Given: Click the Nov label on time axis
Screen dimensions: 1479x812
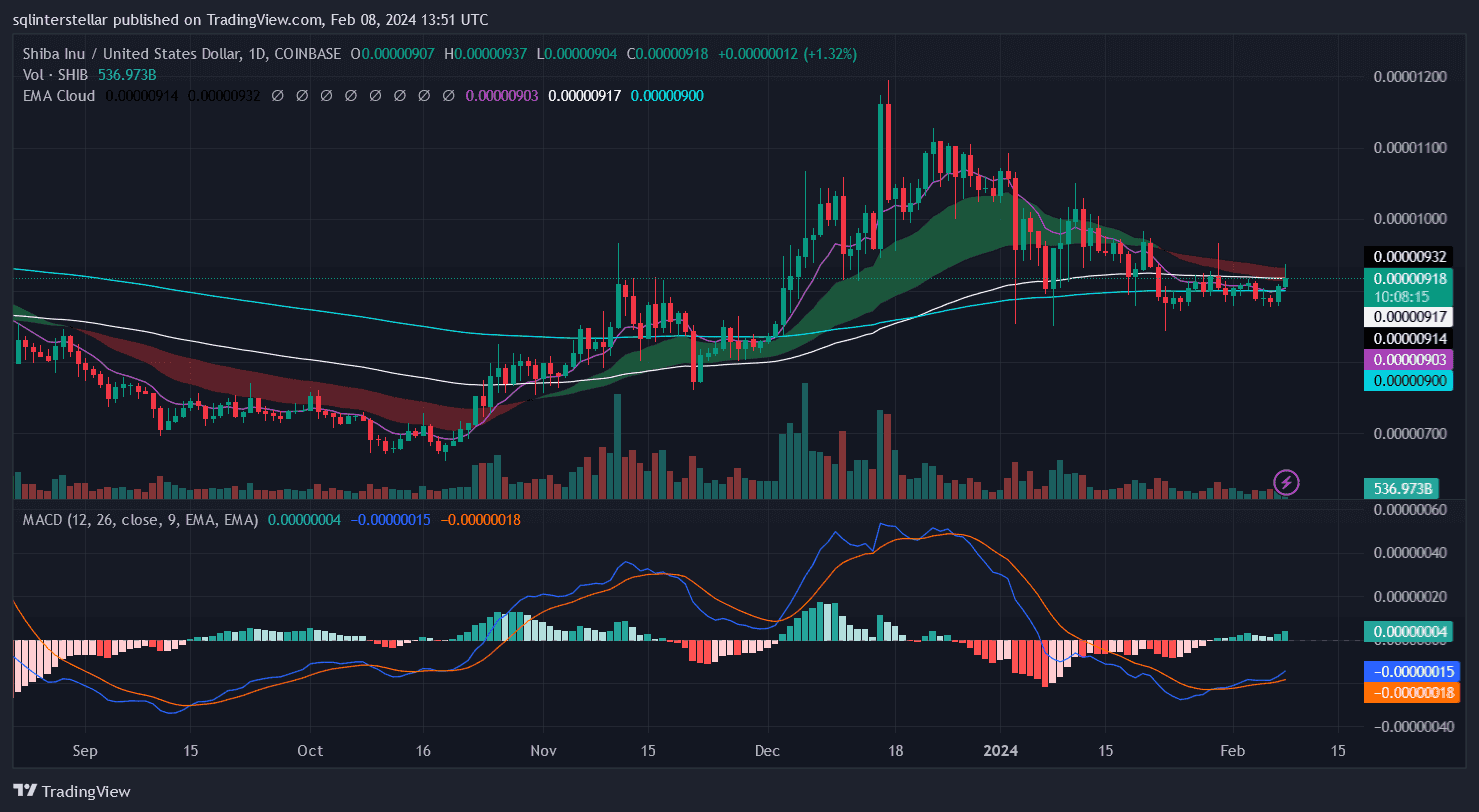Looking at the screenshot, I should 543,750.
